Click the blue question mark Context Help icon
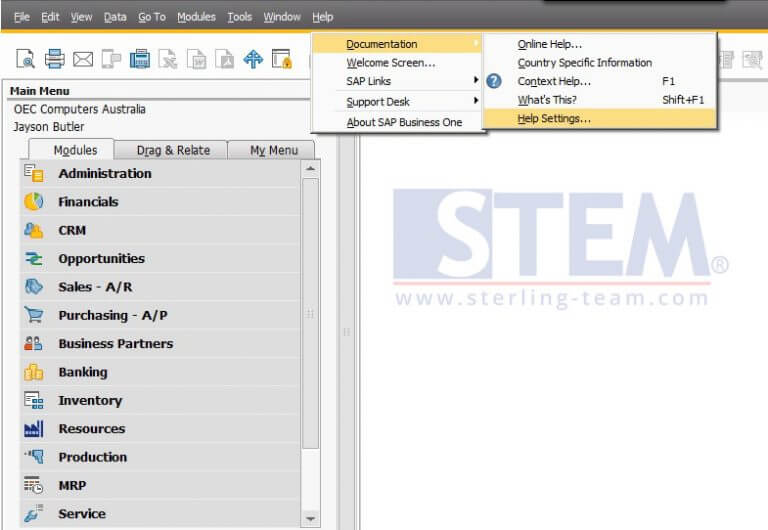The height and width of the screenshot is (530, 768). pyautogui.click(x=494, y=81)
